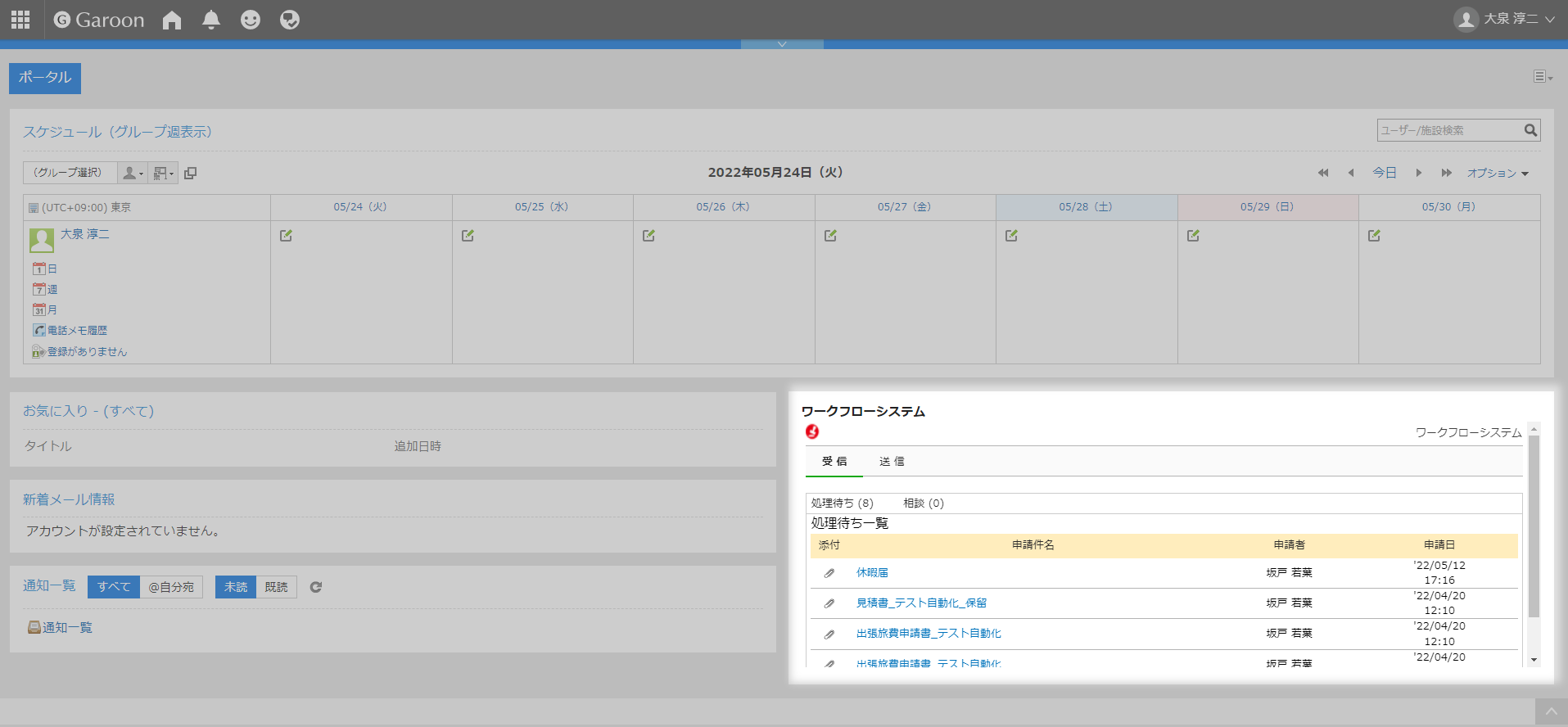Click the search magnifier in user search
Viewport: 1568px width, 727px height.
1530,130
